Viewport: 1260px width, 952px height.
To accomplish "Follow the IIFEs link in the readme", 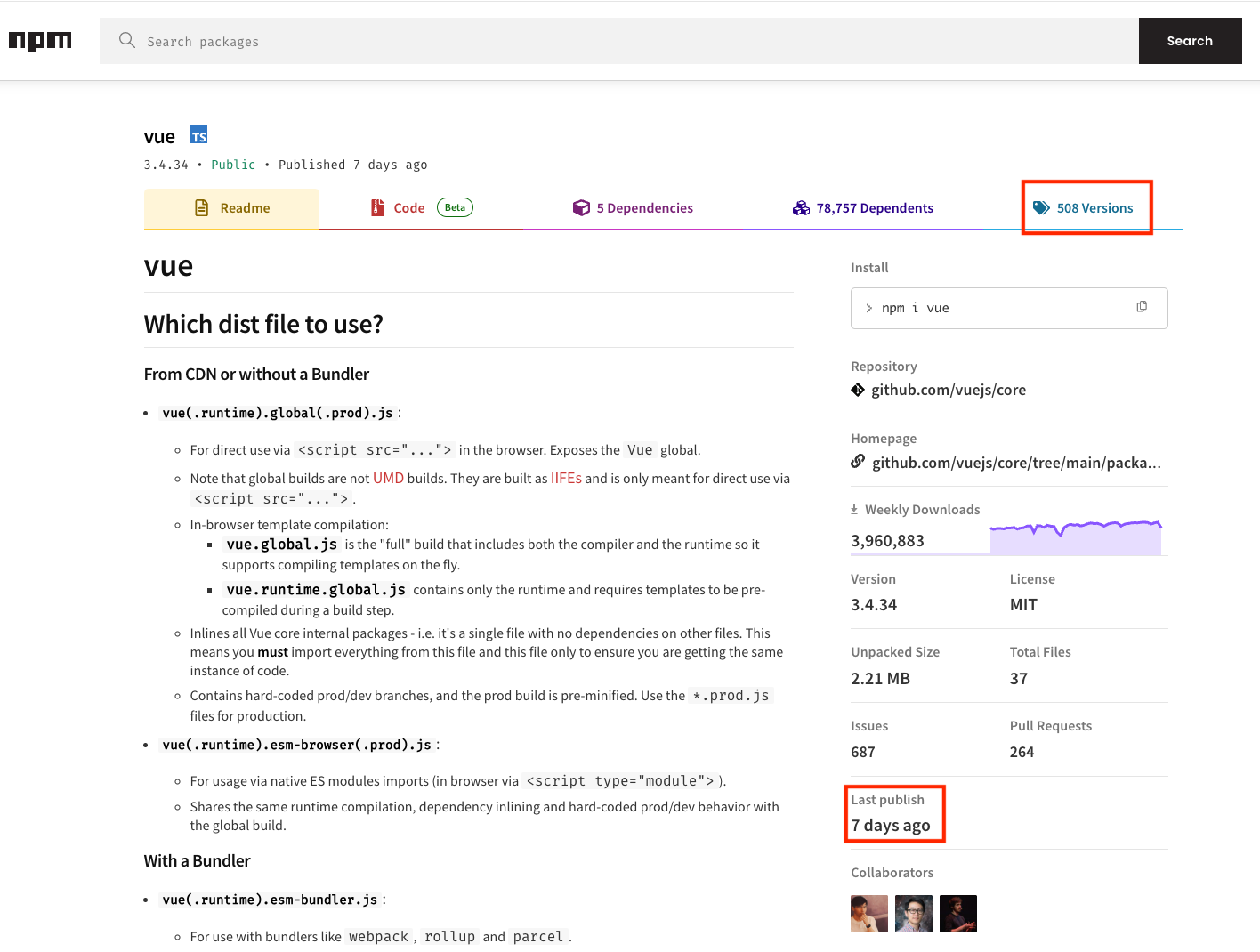I will [566, 479].
